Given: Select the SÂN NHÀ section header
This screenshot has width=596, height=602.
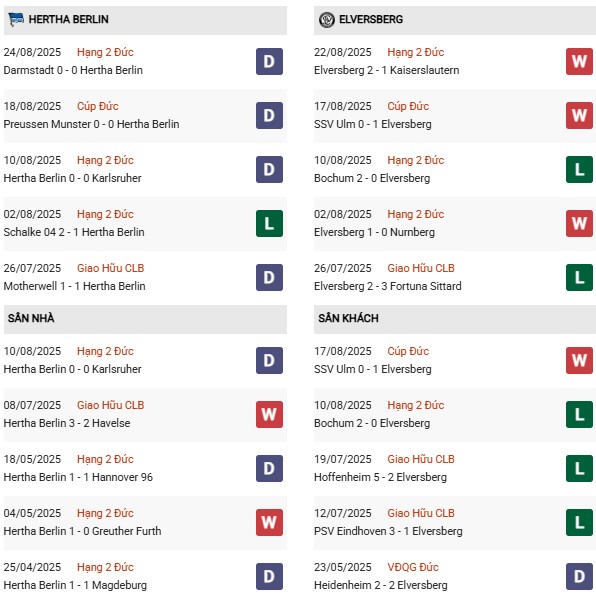Looking at the screenshot, I should click(x=145, y=319).
